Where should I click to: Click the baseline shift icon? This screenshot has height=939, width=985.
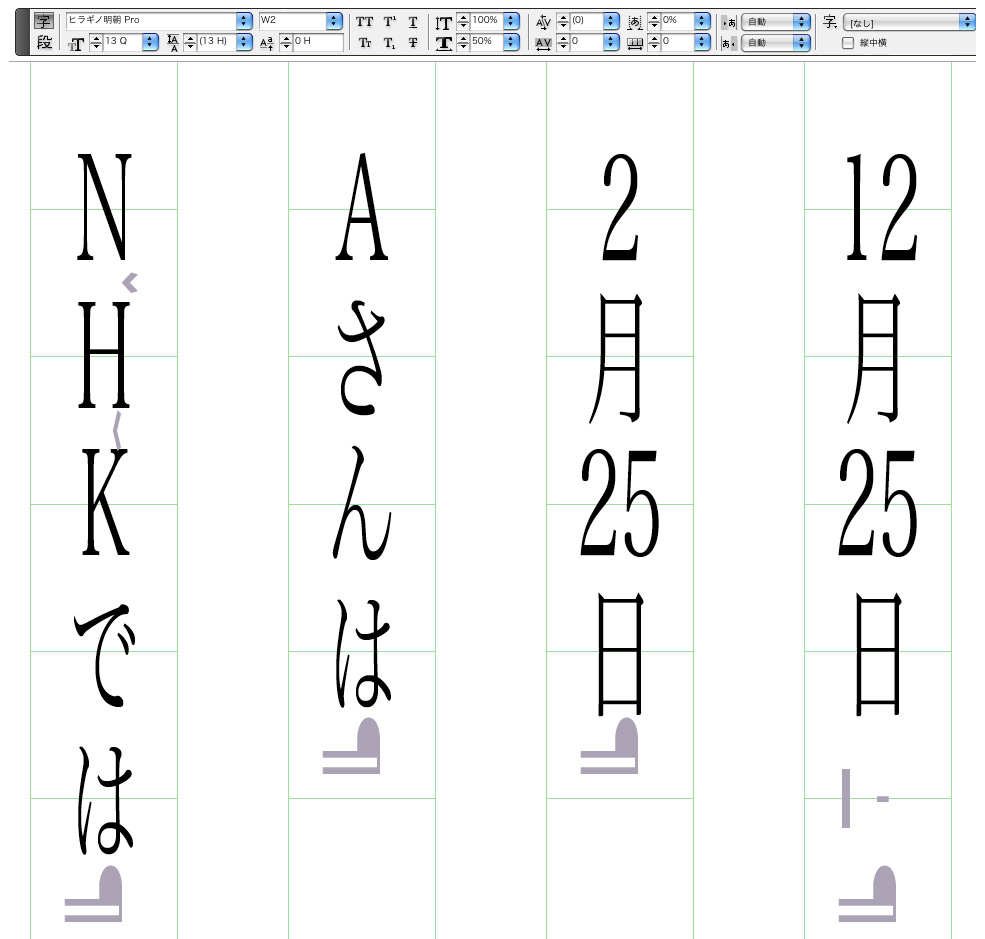click(x=266, y=43)
